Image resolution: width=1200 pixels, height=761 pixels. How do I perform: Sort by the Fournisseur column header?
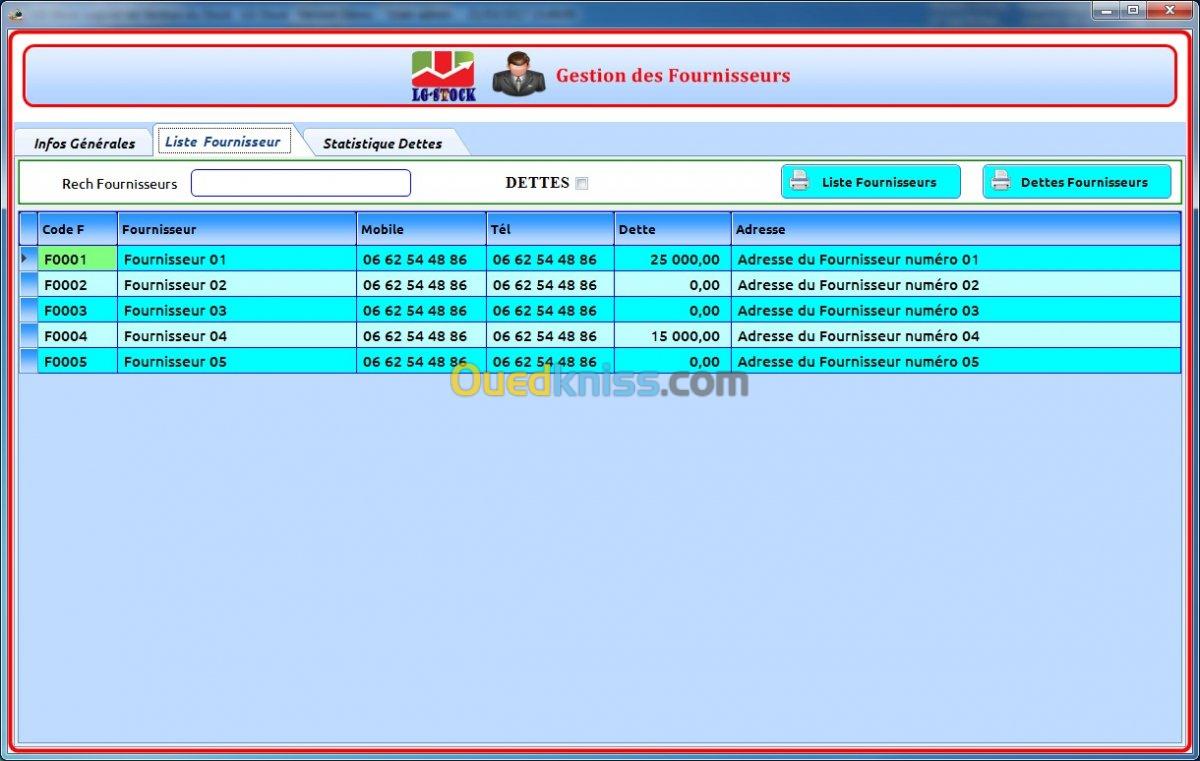tap(237, 229)
